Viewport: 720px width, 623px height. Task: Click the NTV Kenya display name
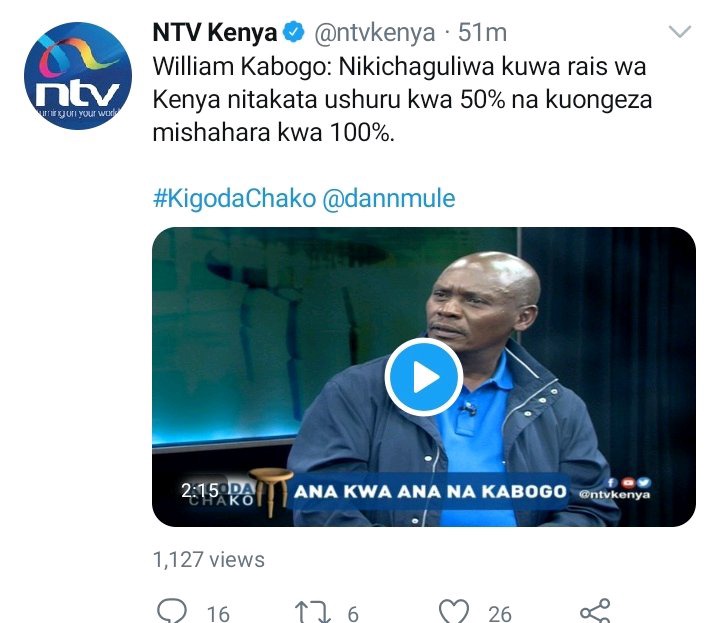pyautogui.click(x=215, y=33)
